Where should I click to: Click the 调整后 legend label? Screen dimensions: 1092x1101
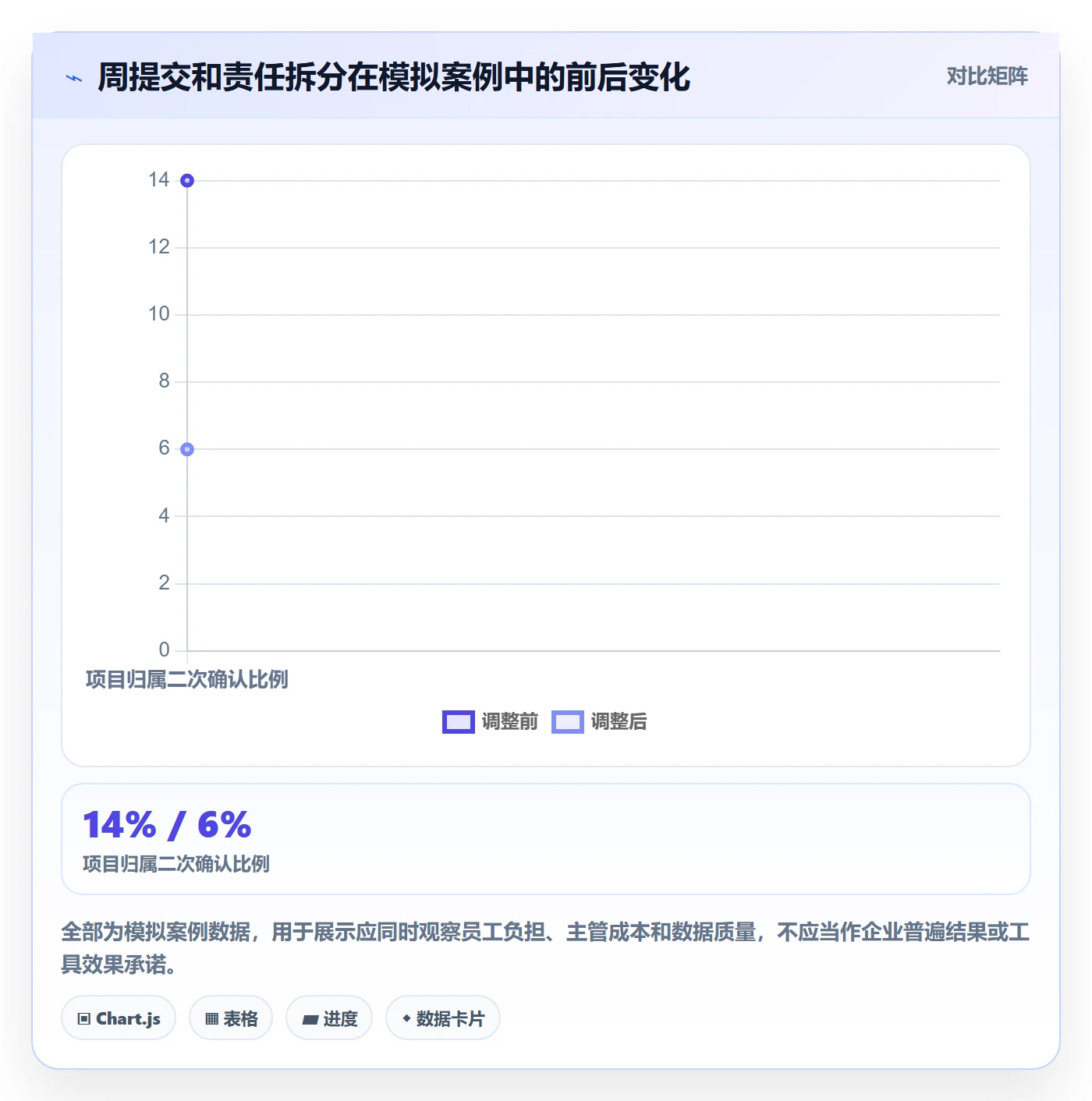click(x=619, y=722)
